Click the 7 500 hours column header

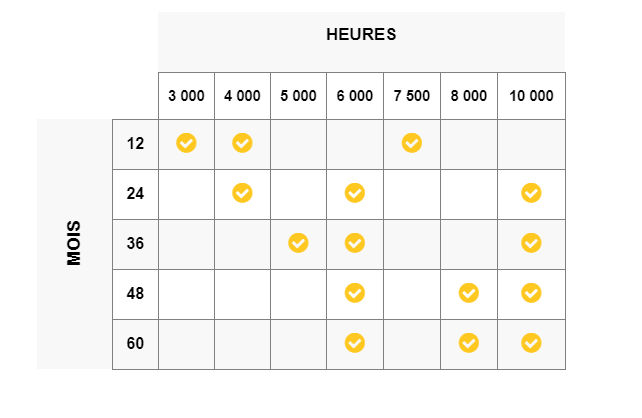(412, 96)
